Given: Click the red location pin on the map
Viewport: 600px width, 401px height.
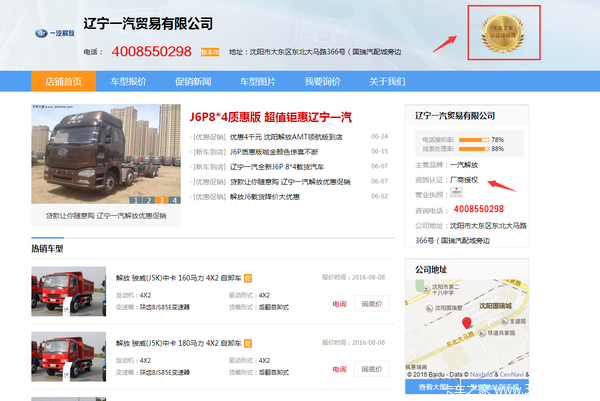Looking at the screenshot, I should (466, 323).
